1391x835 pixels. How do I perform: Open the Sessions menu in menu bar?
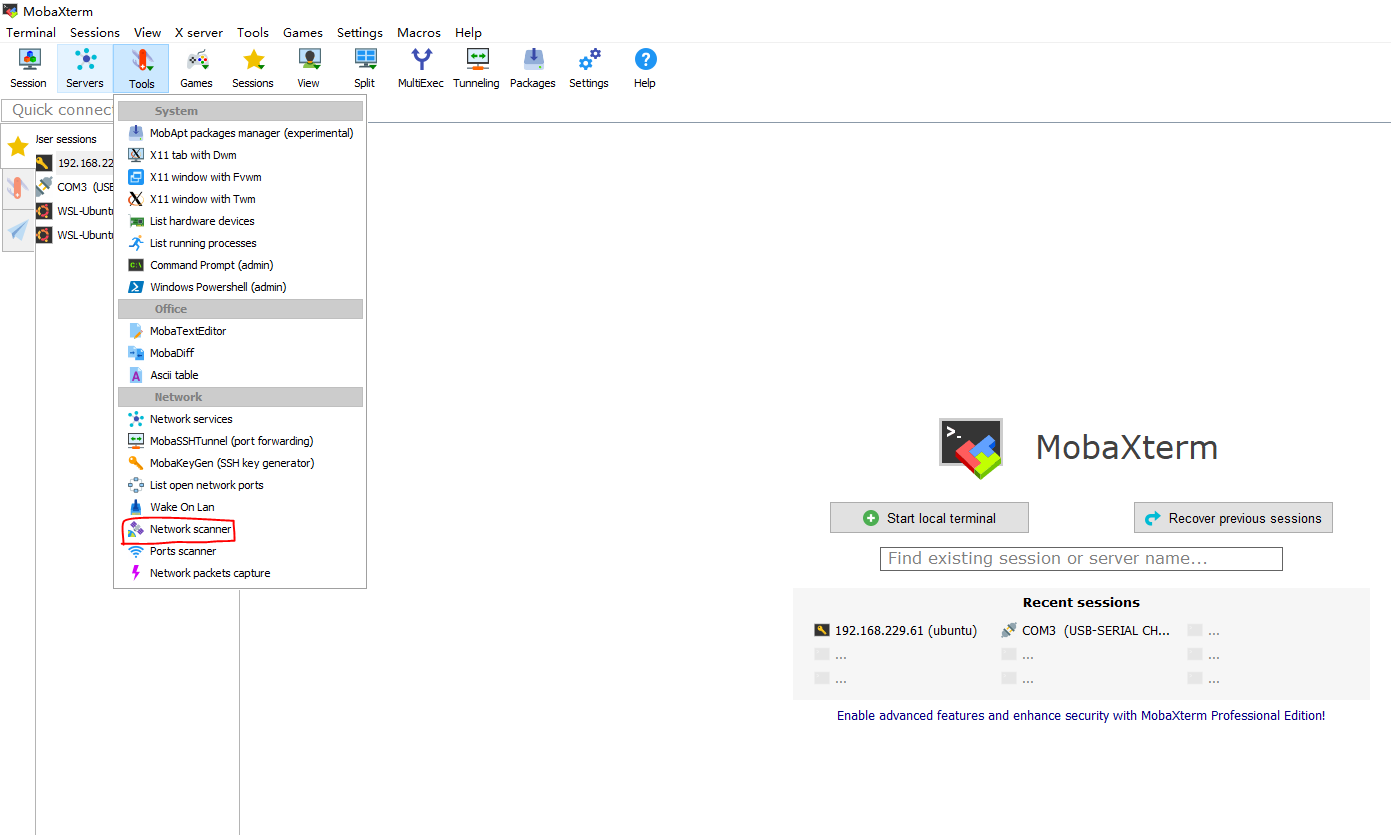tap(95, 32)
